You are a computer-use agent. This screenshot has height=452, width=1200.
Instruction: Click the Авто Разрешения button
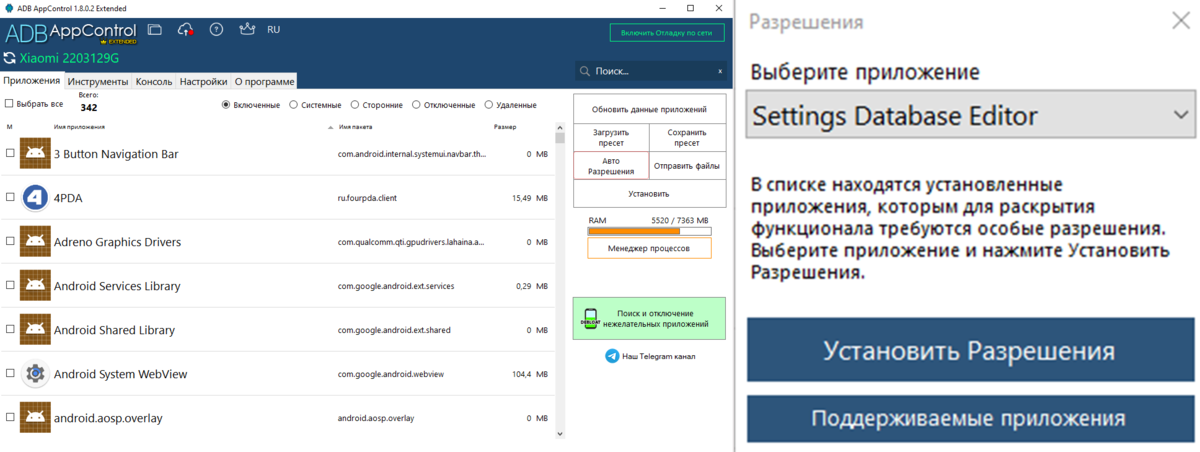click(611, 165)
